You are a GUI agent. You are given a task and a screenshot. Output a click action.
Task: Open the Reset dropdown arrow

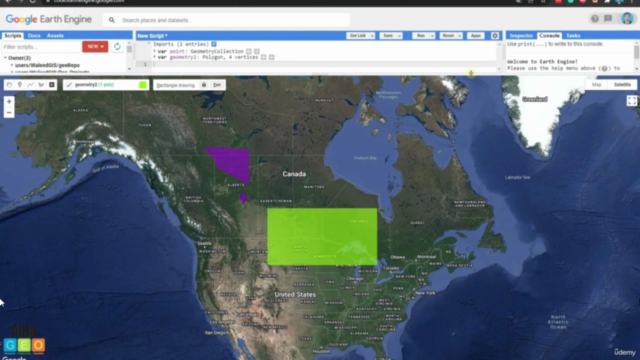(x=460, y=36)
